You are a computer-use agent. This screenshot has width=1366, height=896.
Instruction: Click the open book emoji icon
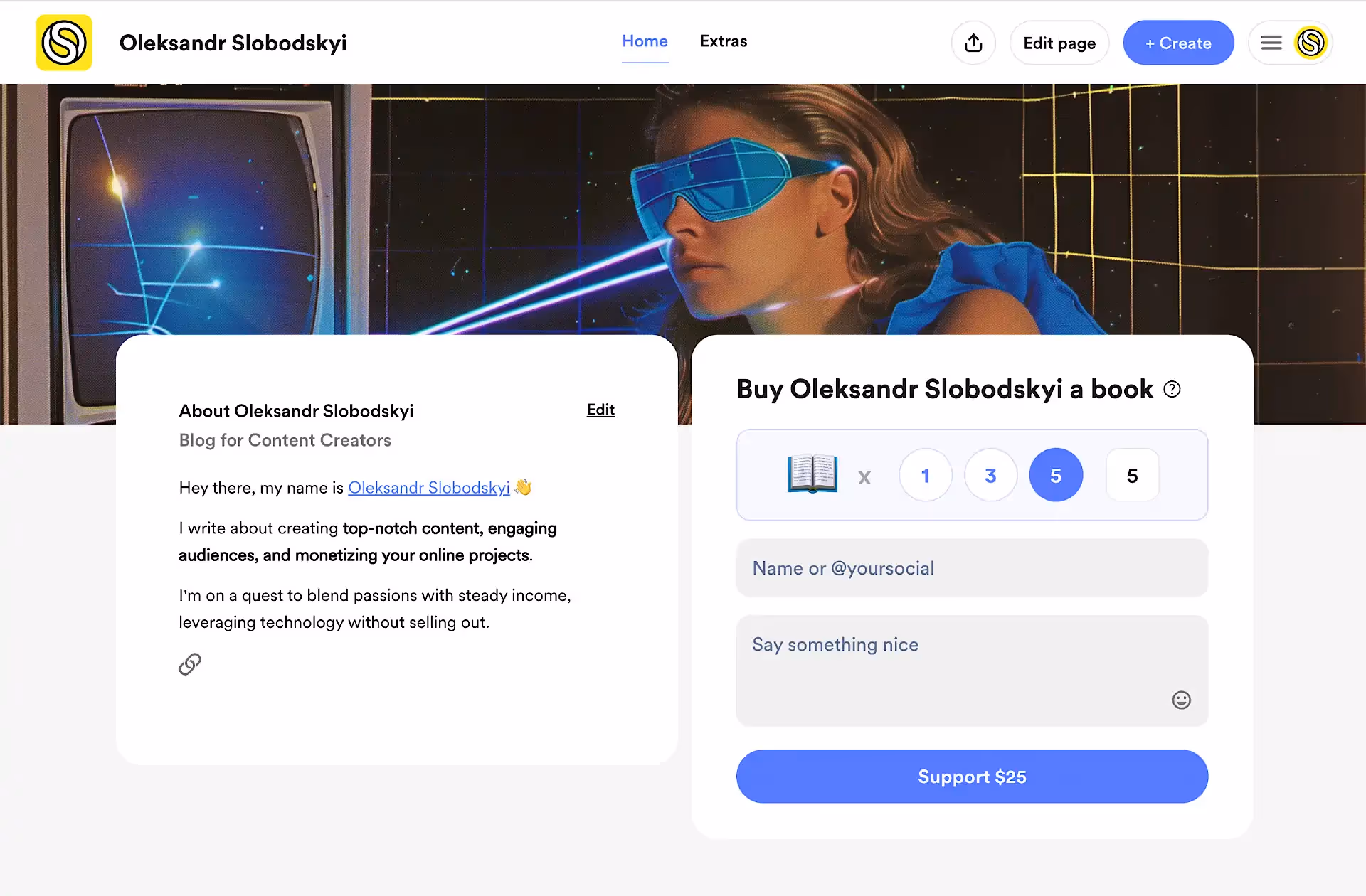812,474
